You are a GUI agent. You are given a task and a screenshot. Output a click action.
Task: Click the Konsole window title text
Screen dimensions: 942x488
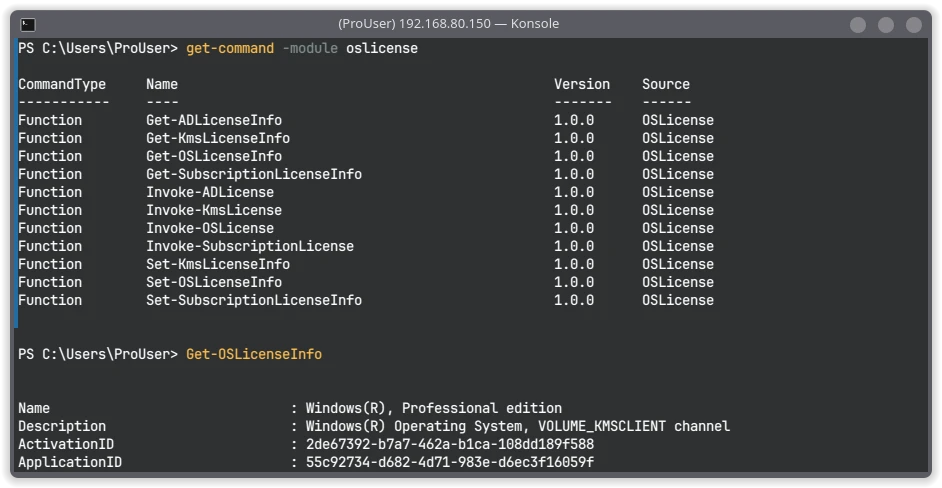tap(448, 24)
